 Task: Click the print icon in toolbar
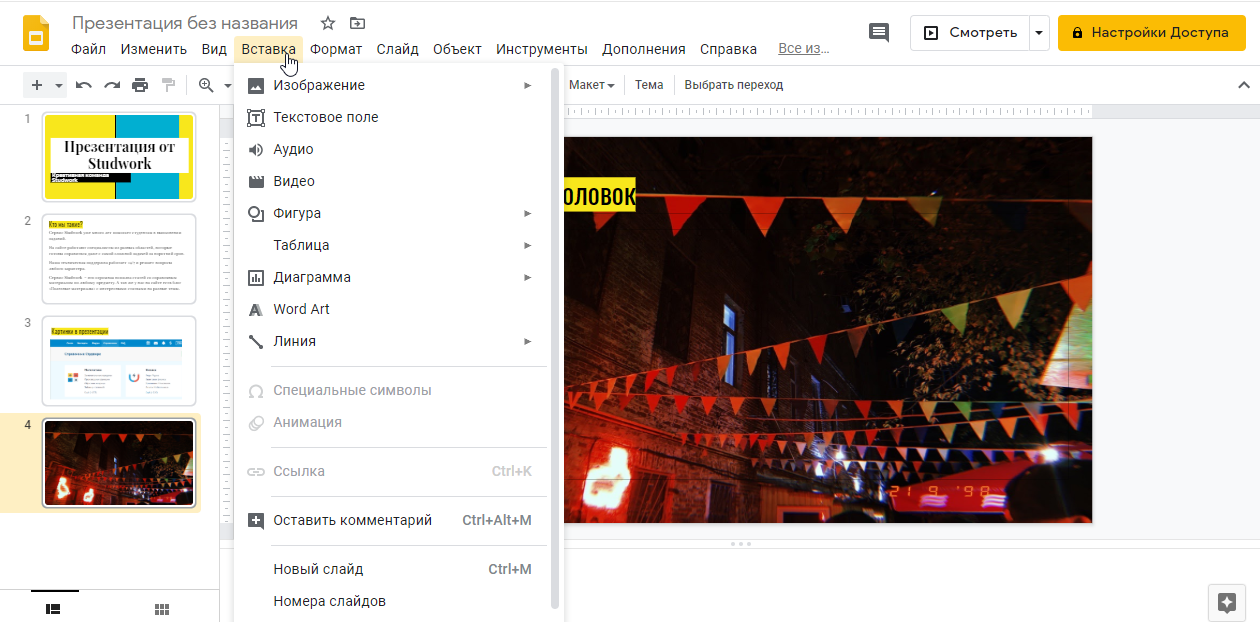(140, 85)
